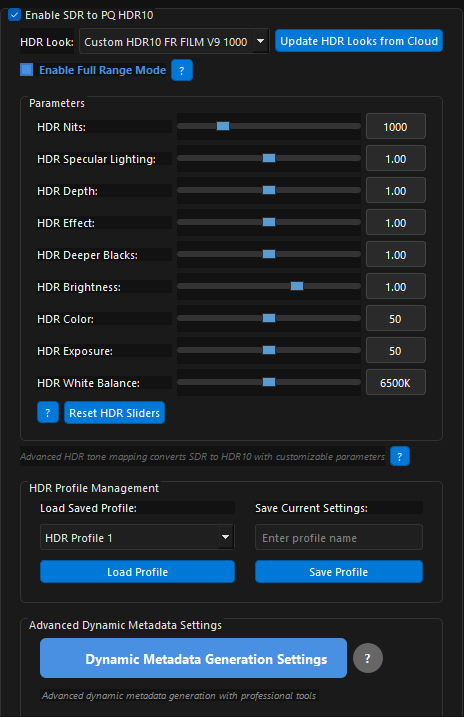
Task: Focus the HDR Deeper Blacks value field
Action: (x=396, y=254)
